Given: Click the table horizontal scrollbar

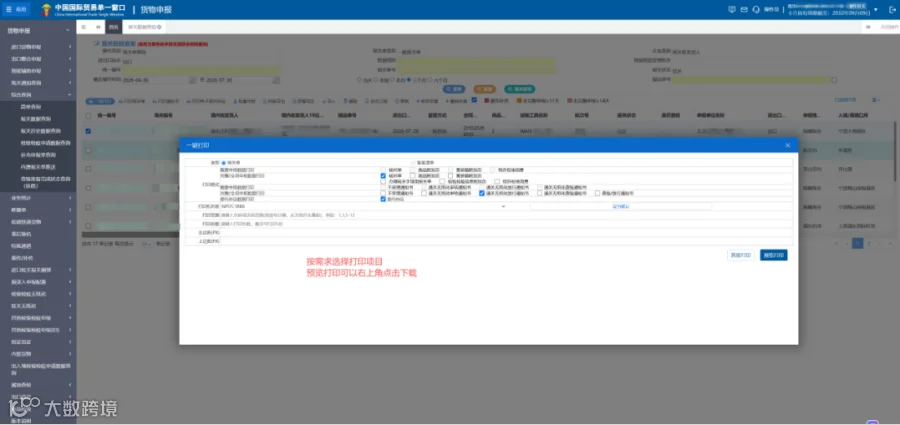Looking at the screenshot, I should (x=131, y=234).
